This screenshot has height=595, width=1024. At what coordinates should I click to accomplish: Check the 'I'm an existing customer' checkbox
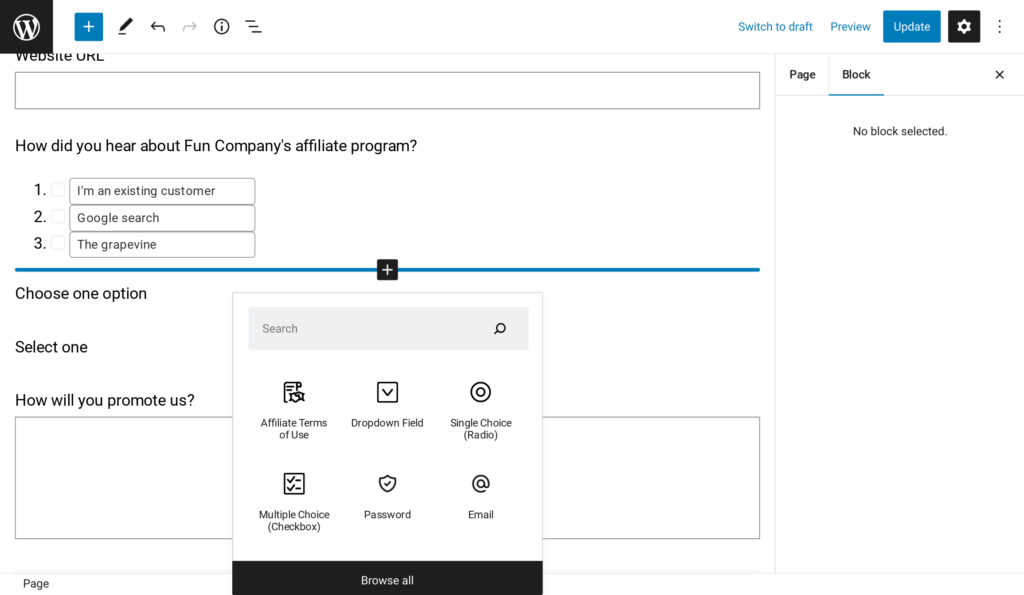[x=57, y=190]
